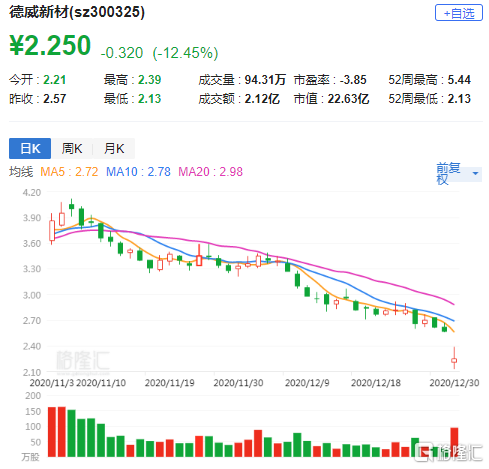Switch to the 月K monthly chart tab
Screen dimensions: 489x469
[x=114, y=148]
